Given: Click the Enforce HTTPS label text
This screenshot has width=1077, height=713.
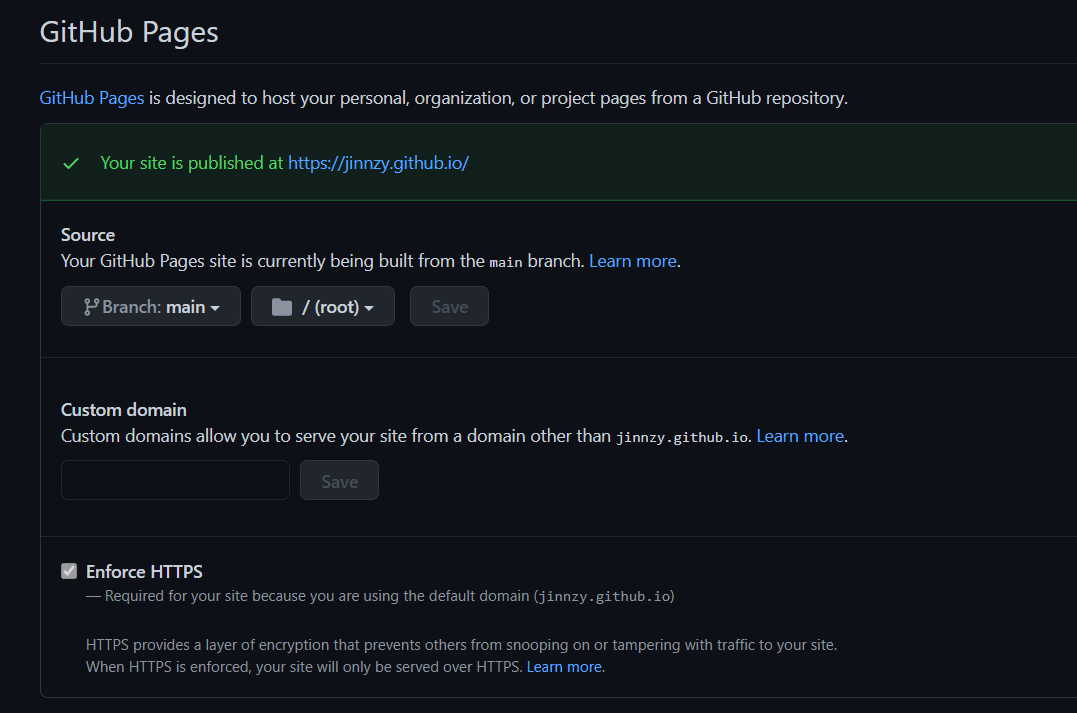Looking at the screenshot, I should (144, 572).
